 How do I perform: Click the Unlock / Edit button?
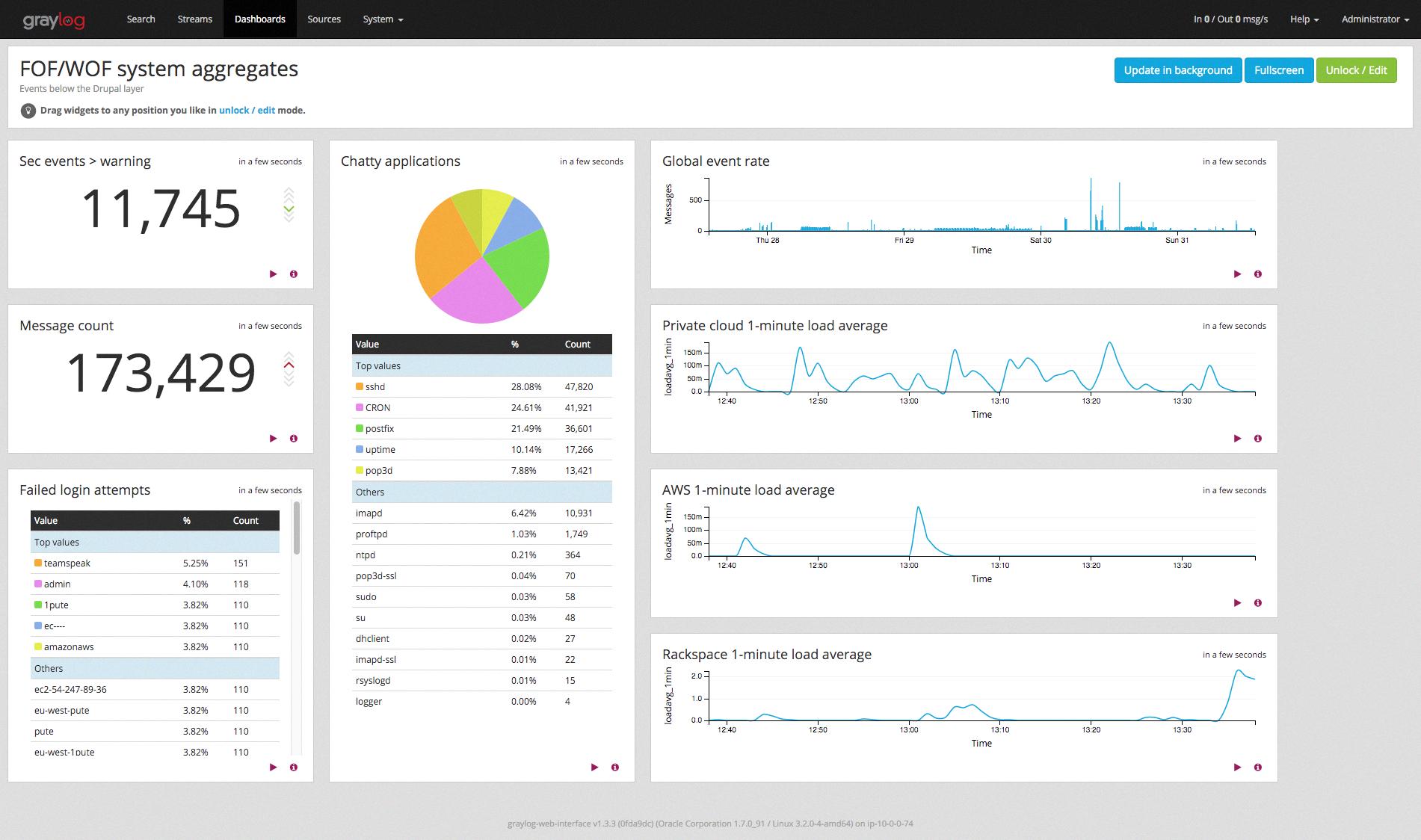point(1356,70)
